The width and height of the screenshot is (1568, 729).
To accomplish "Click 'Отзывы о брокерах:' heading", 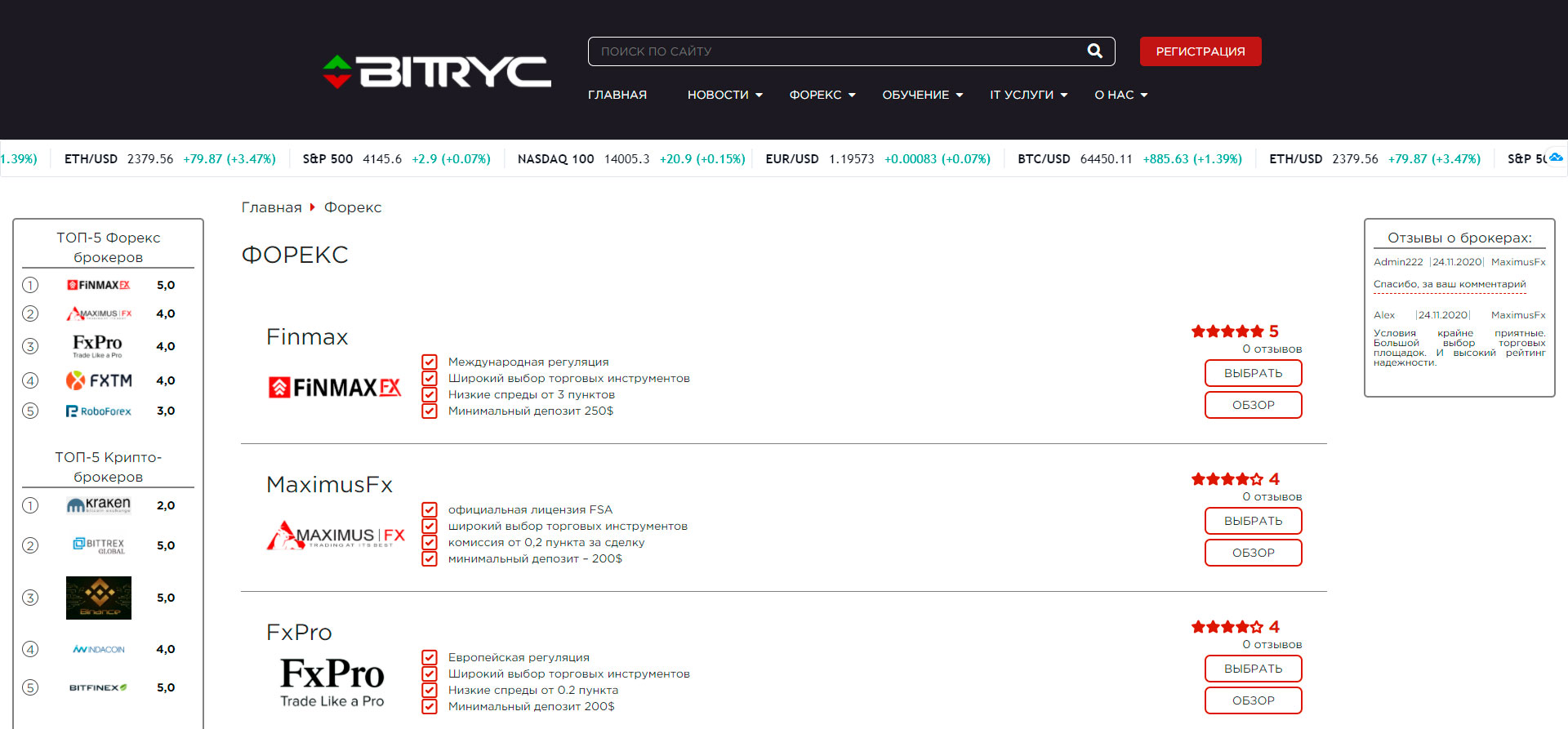I will 1459,238.
